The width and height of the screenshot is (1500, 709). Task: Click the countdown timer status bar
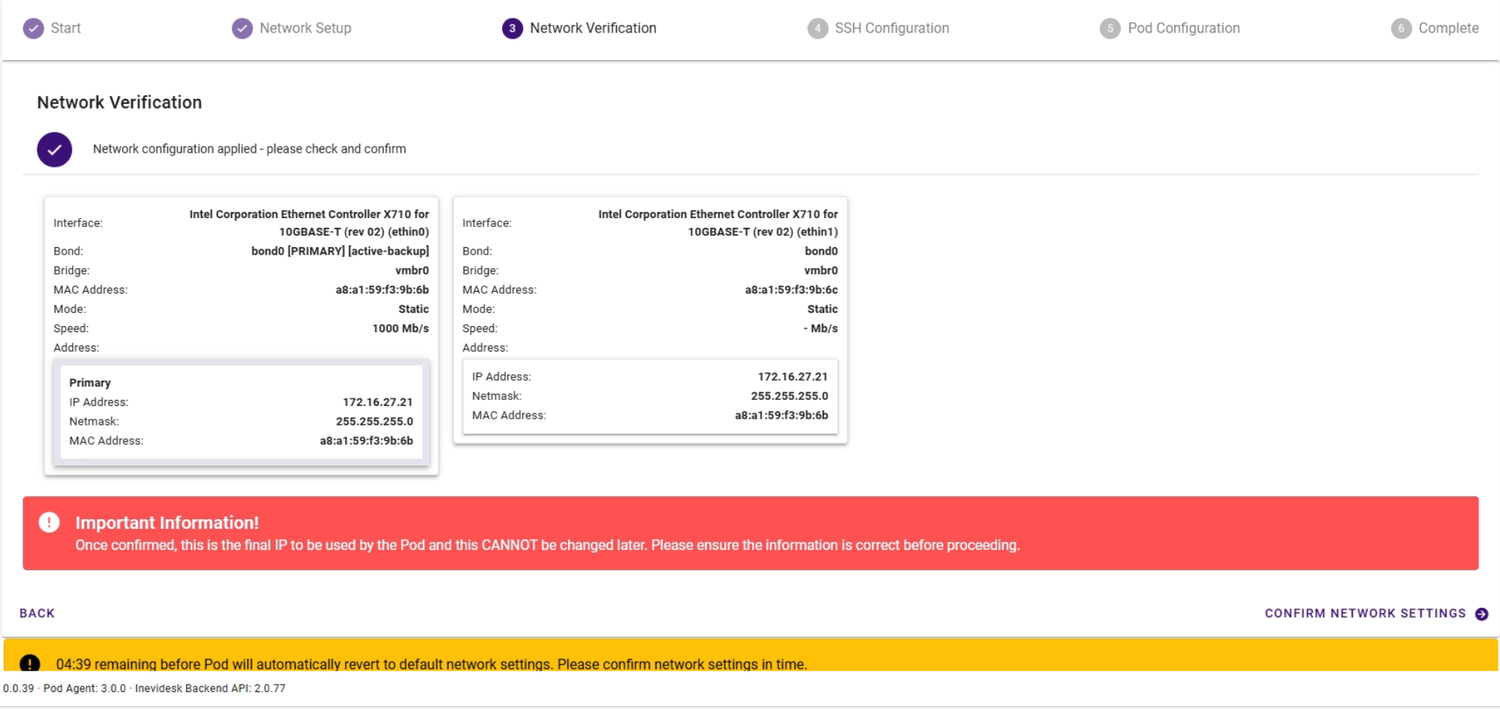tap(750, 663)
